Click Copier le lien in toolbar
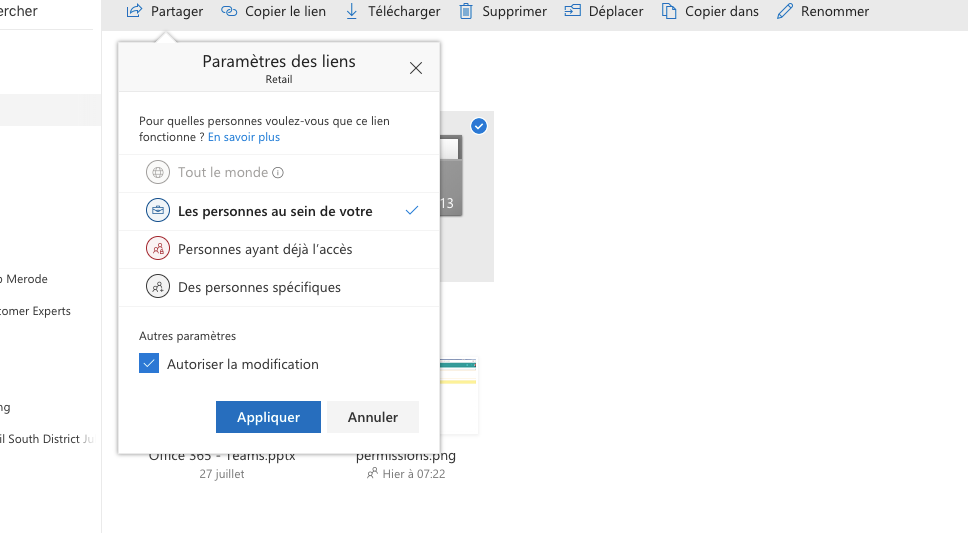 (273, 11)
